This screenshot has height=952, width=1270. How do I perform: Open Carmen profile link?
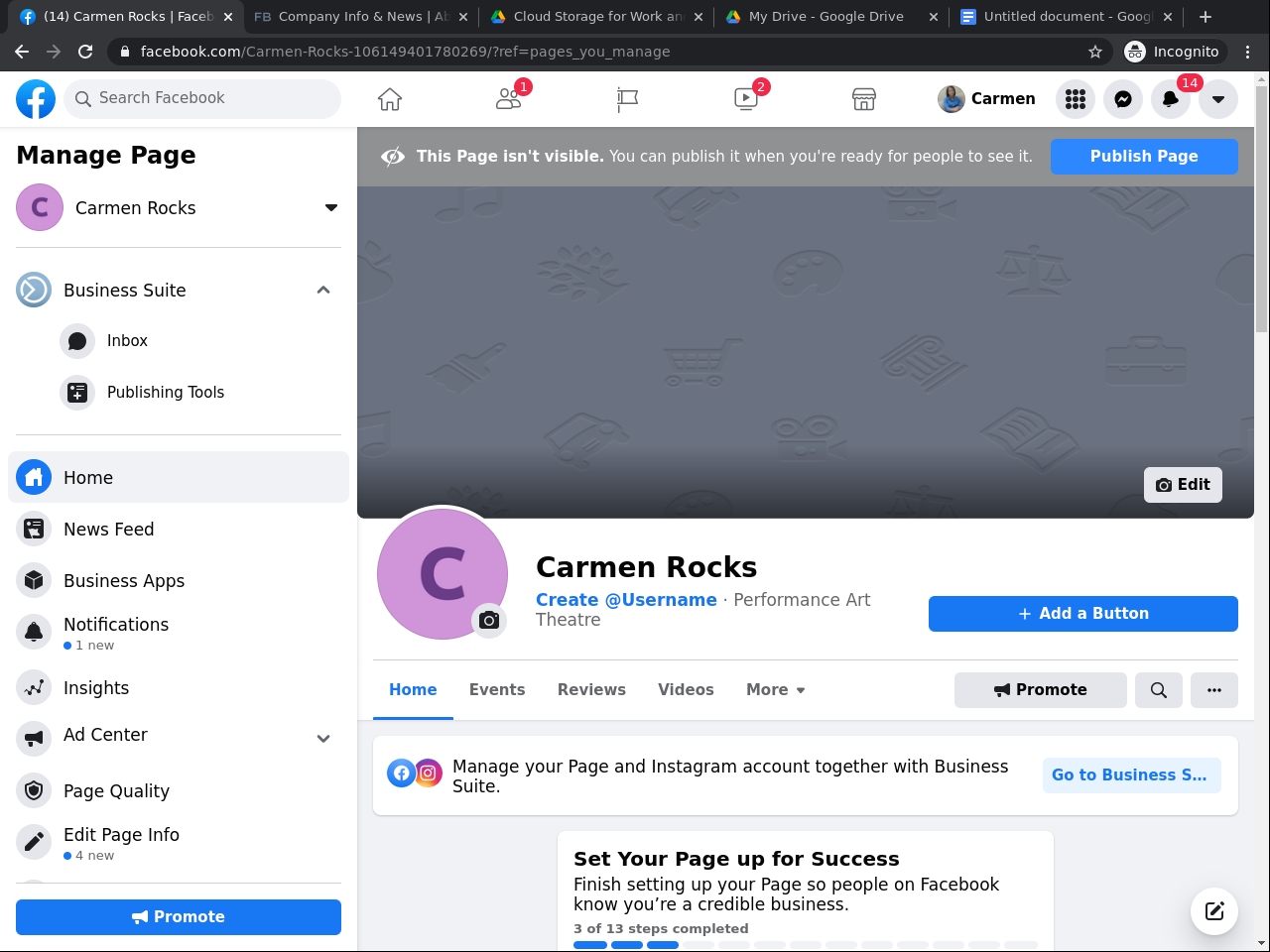point(987,99)
